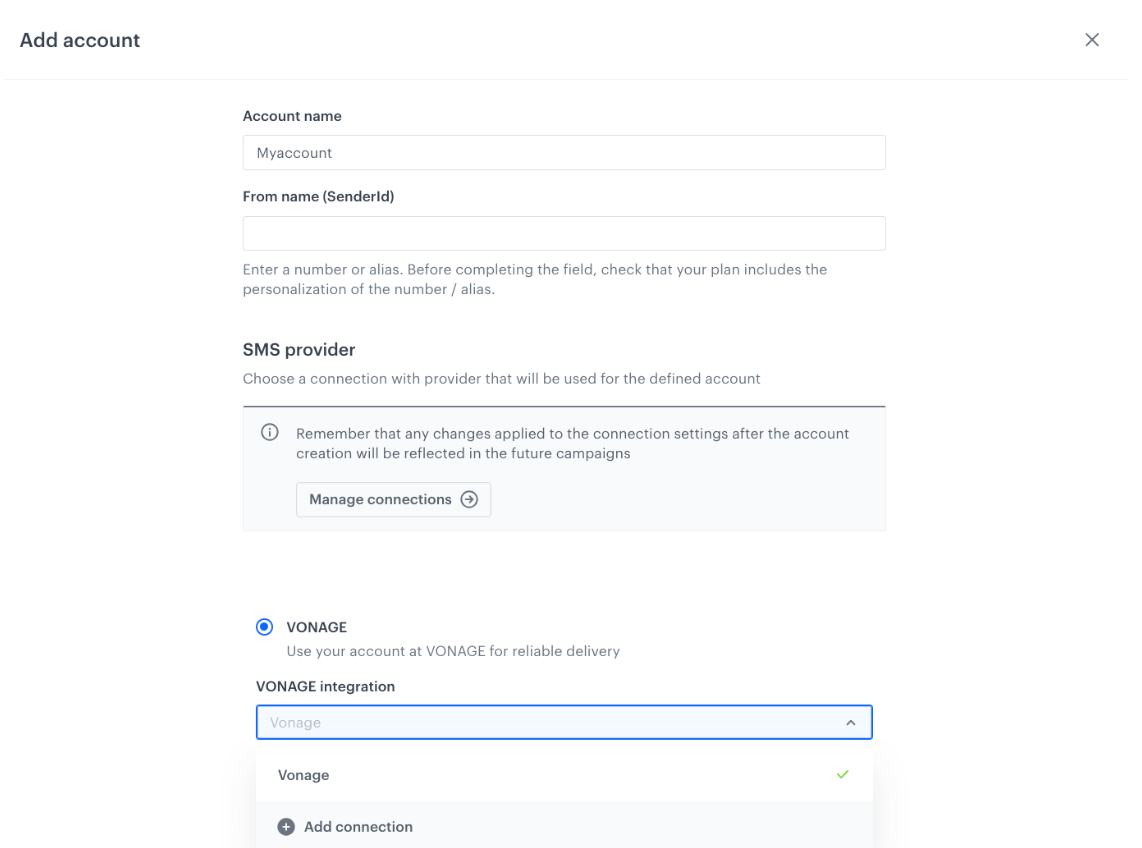Click the empty From name (SenderId) field

[x=564, y=233]
